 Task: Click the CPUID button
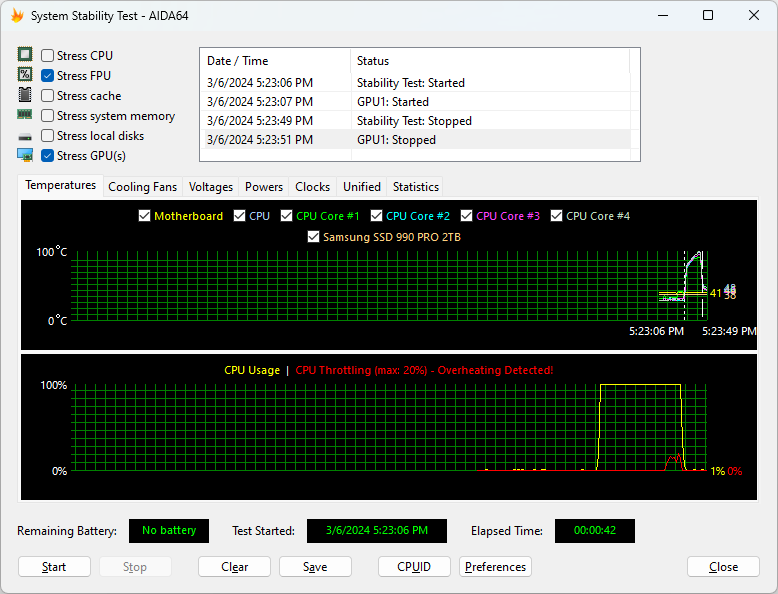(x=414, y=567)
